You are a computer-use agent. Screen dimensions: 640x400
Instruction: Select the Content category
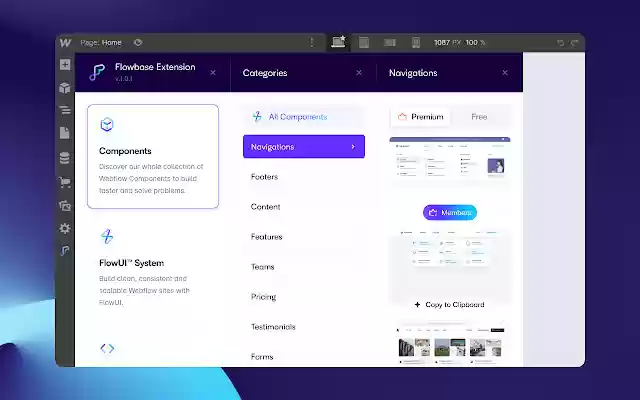[x=265, y=207]
